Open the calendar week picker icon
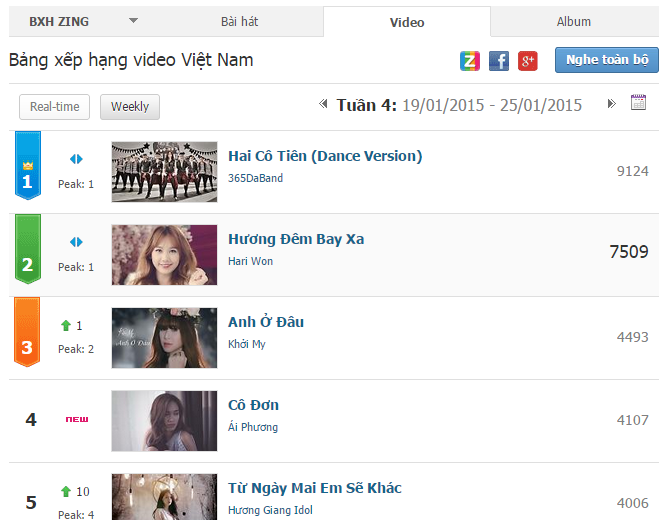 638,102
